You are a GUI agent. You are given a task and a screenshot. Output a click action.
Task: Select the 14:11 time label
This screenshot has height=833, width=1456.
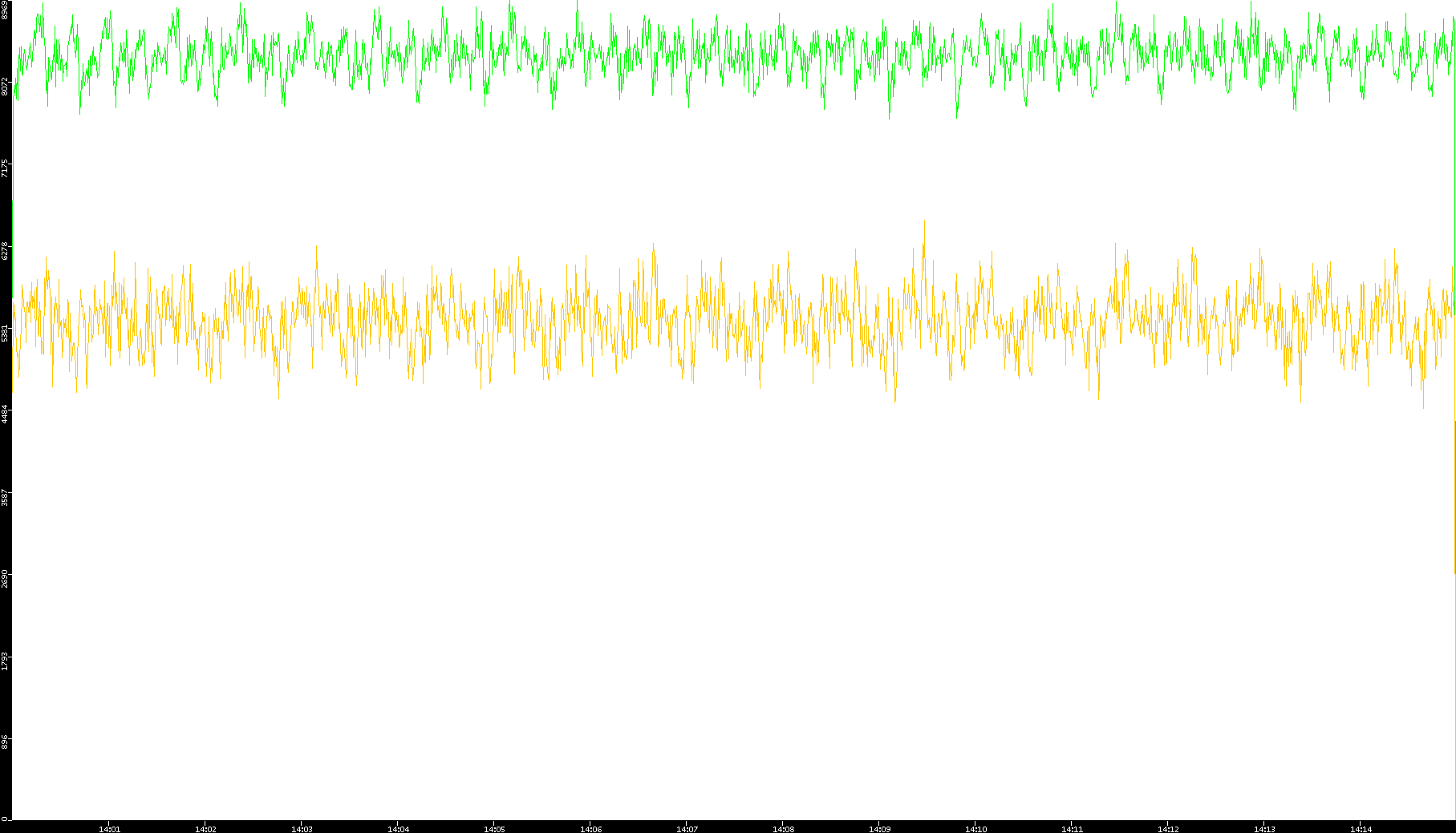pyautogui.click(x=1072, y=829)
